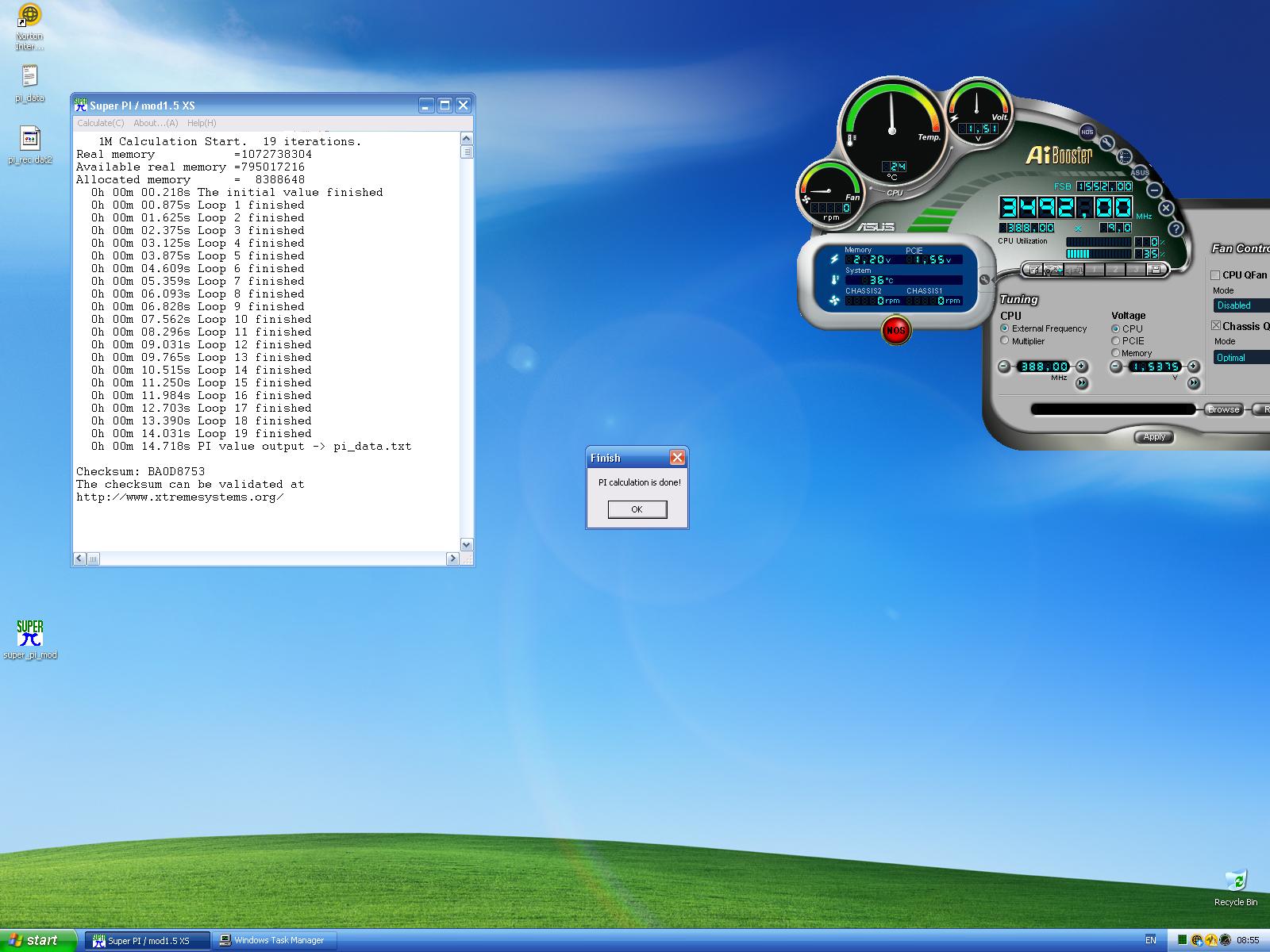Click Super PI vertical scrollbar down arrow
The image size is (1270, 952).
coord(467,545)
